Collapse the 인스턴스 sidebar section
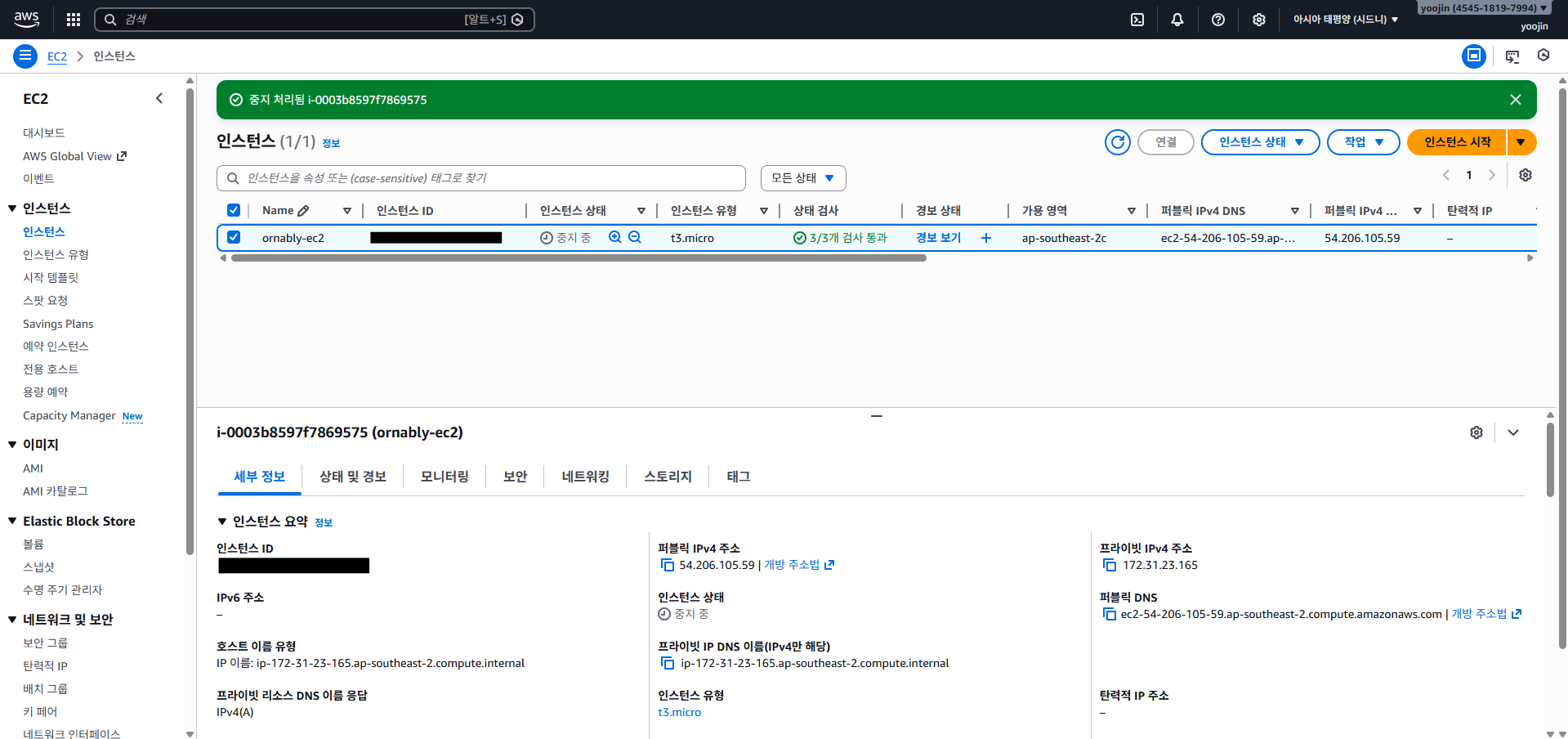This screenshot has width=1568, height=739. [12, 208]
